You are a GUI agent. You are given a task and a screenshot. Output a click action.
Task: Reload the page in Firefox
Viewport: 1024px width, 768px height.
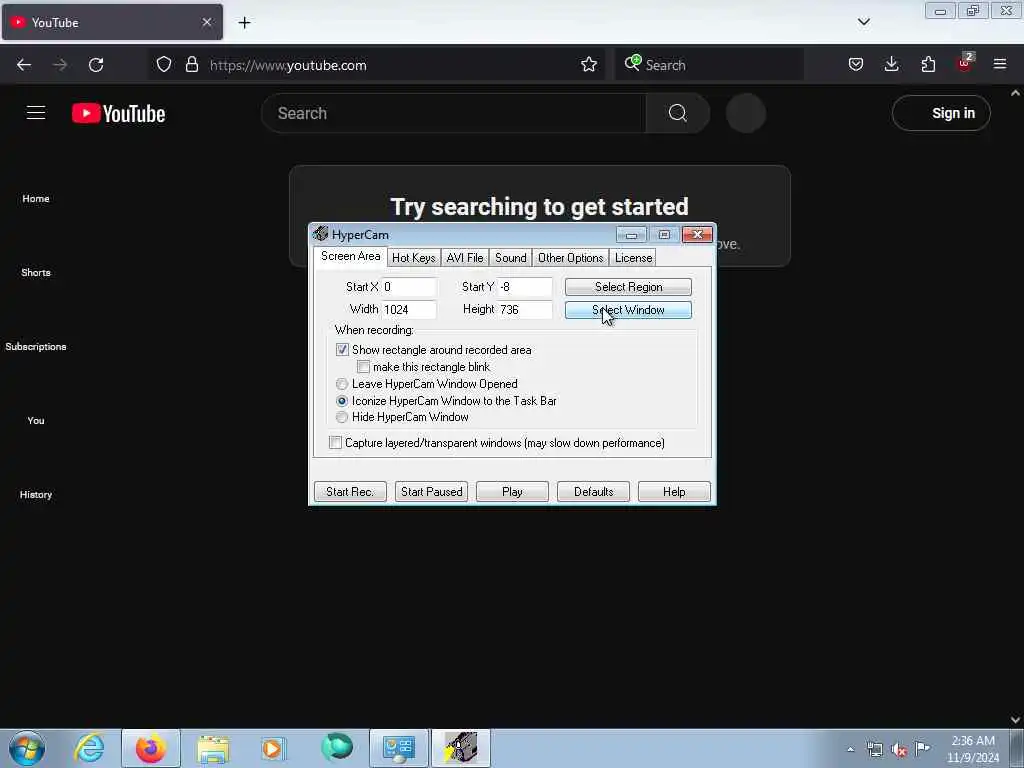click(x=96, y=65)
